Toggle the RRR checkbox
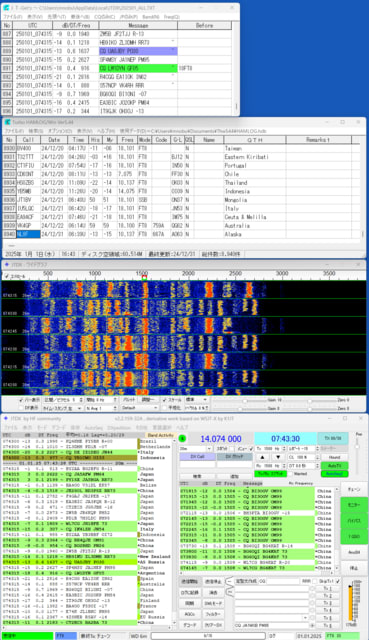This screenshot has height=640, width=369. [x=315, y=581]
